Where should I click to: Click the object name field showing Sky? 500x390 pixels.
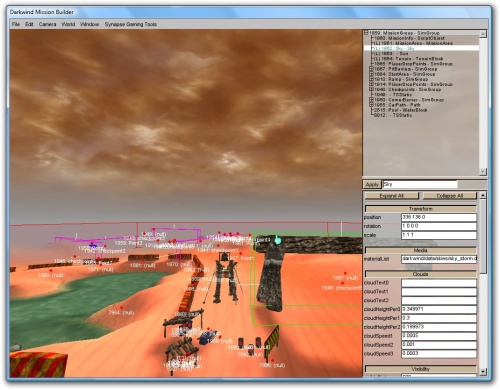420,184
